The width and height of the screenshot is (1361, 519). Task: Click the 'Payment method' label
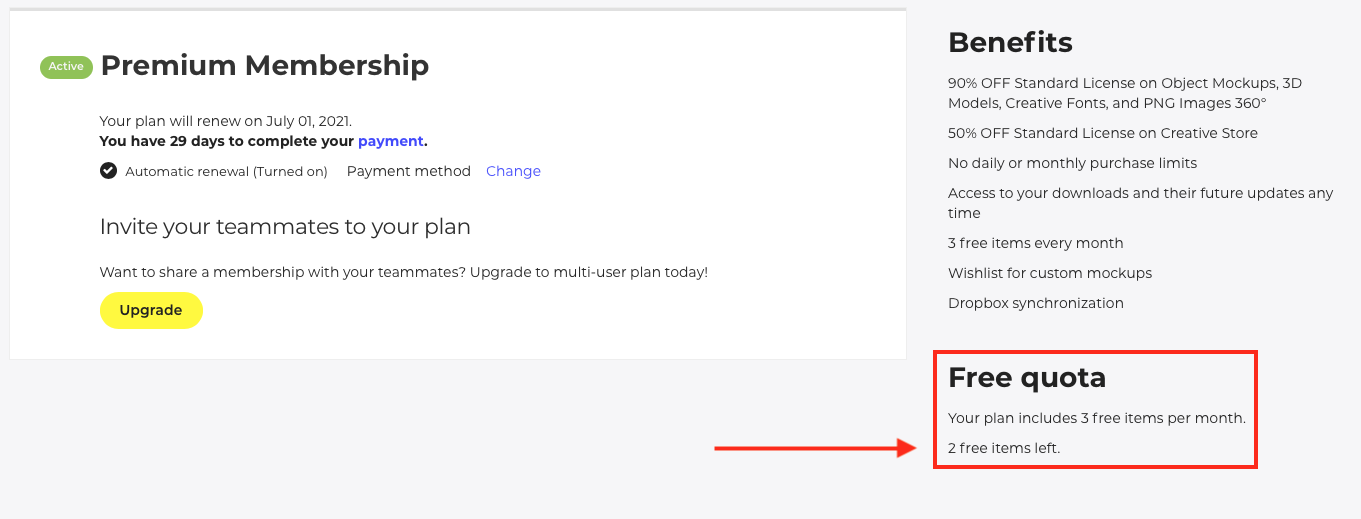[409, 171]
